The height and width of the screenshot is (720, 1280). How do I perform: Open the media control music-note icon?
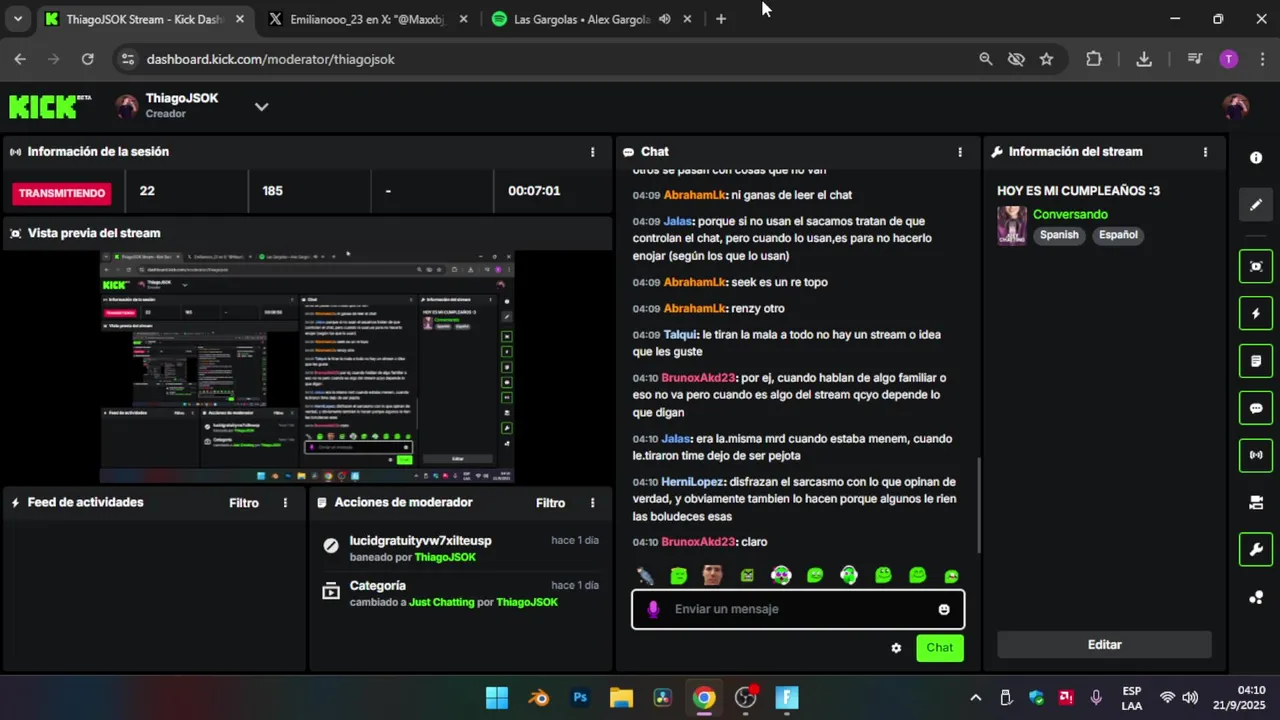pyautogui.click(x=1194, y=59)
